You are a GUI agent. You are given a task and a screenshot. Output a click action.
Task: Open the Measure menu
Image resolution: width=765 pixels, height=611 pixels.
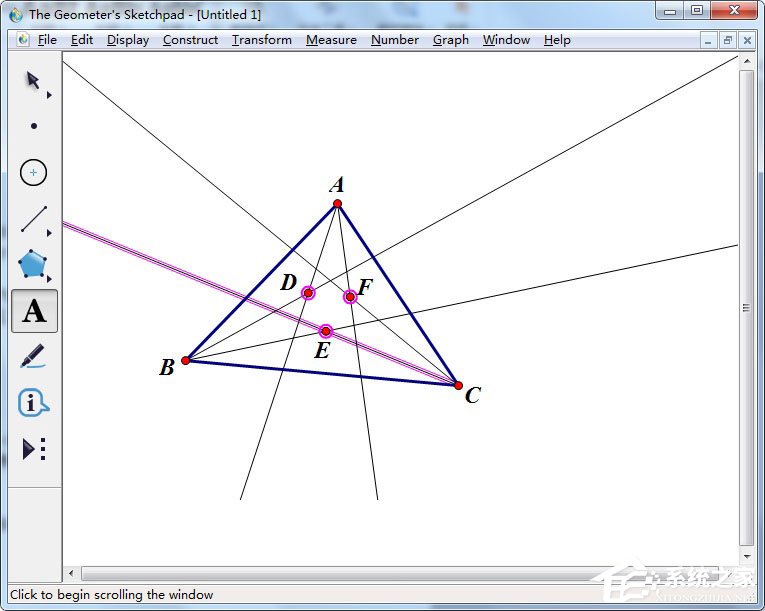coord(331,40)
